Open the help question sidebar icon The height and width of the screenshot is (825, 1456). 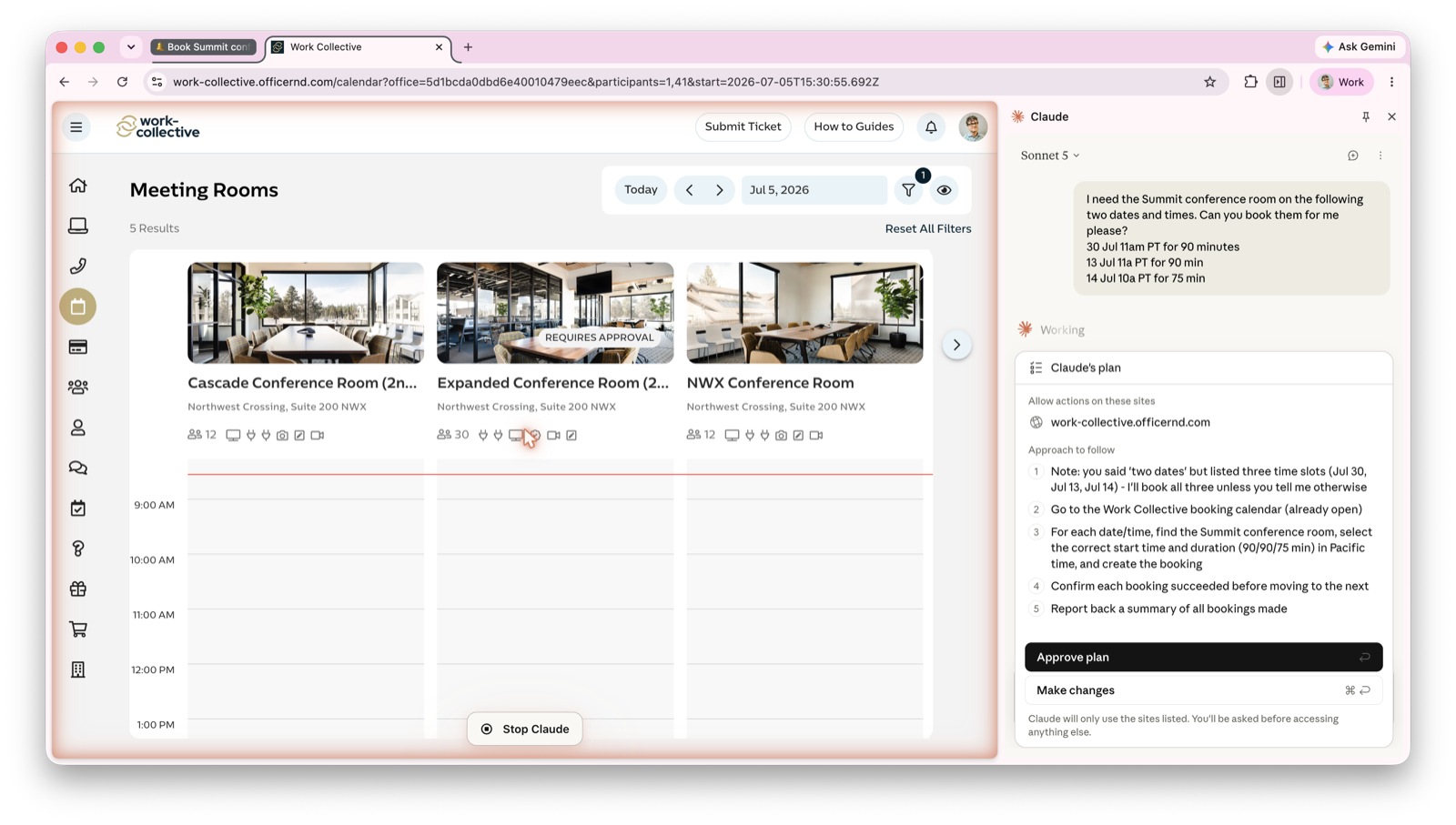pos(78,548)
